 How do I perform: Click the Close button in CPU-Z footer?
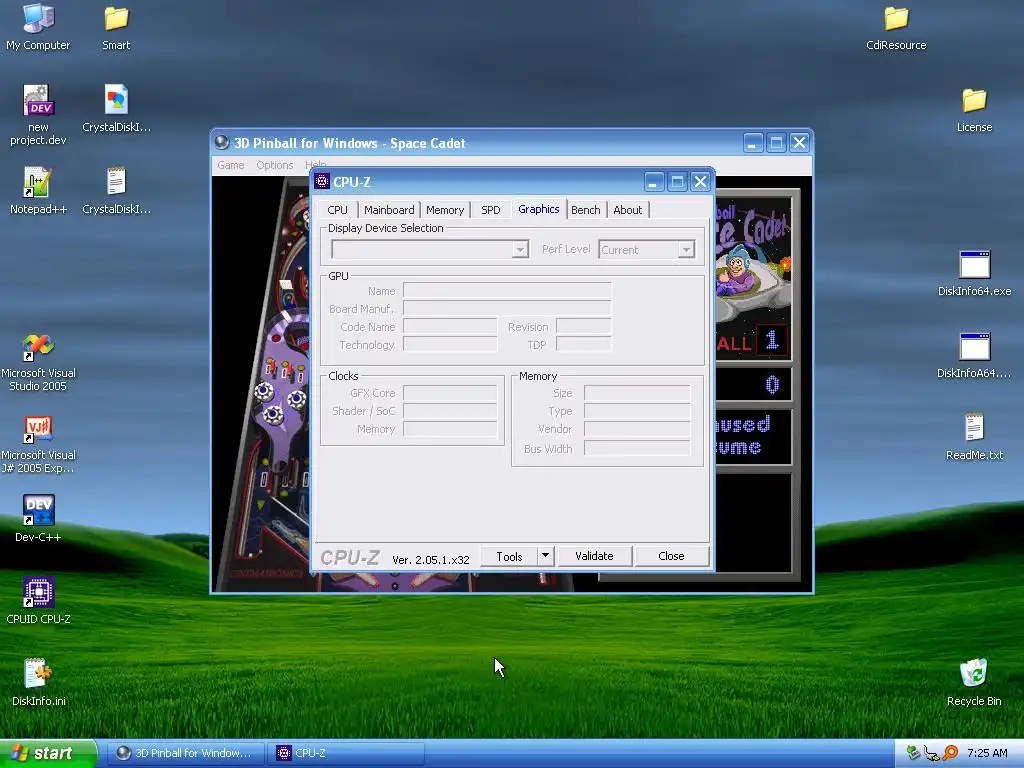click(671, 556)
